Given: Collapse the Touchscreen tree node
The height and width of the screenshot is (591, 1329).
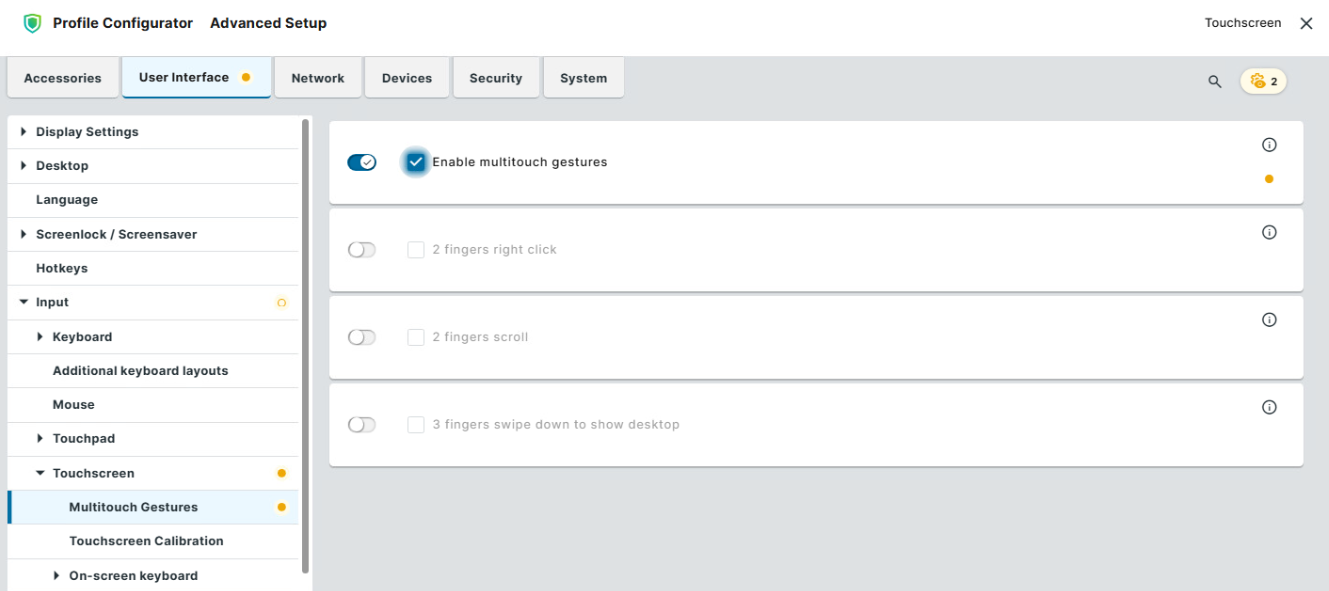Looking at the screenshot, I should (x=40, y=473).
